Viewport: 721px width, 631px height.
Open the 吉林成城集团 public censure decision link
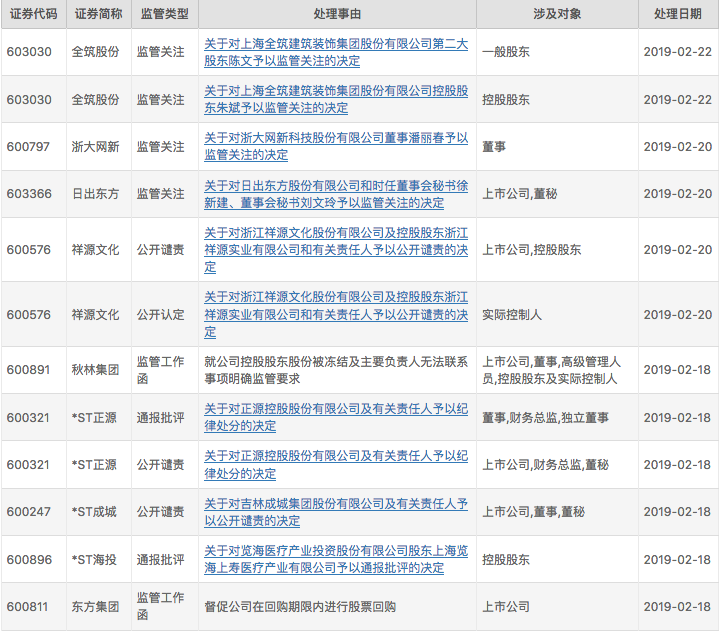coord(336,512)
